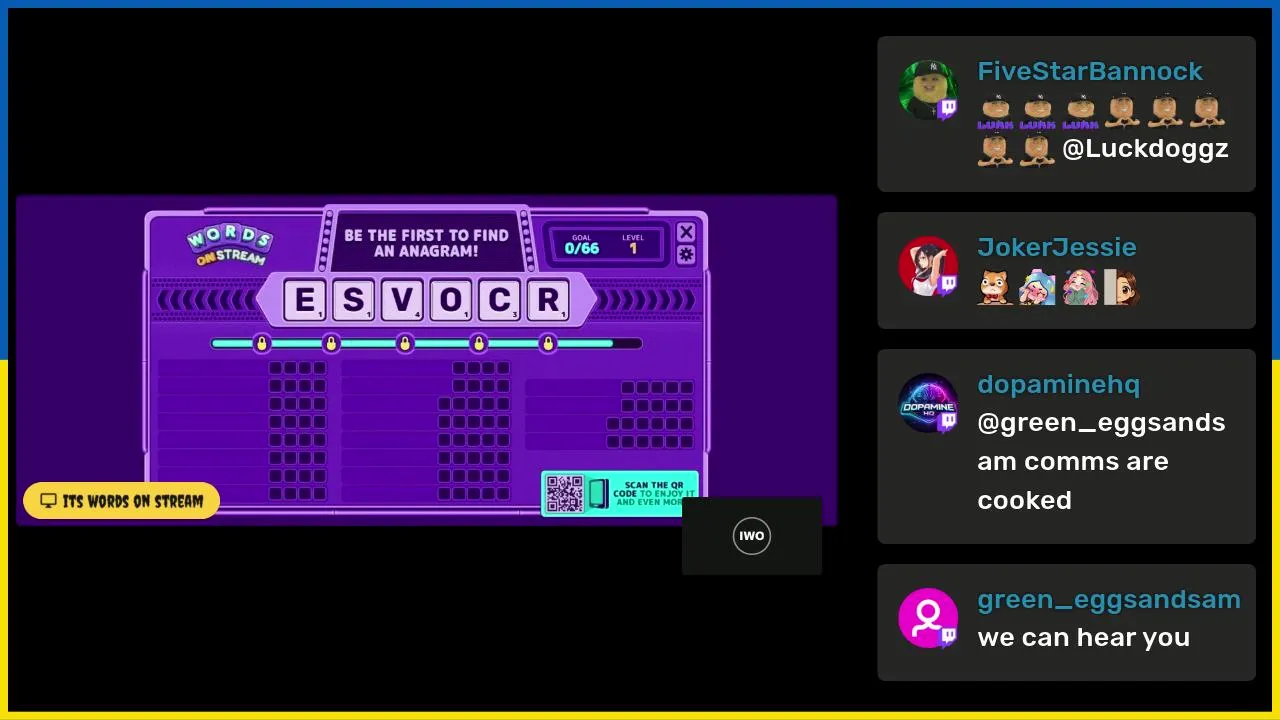Click the JokerJessie username
Viewport: 1280px width, 720px height.
point(1057,247)
